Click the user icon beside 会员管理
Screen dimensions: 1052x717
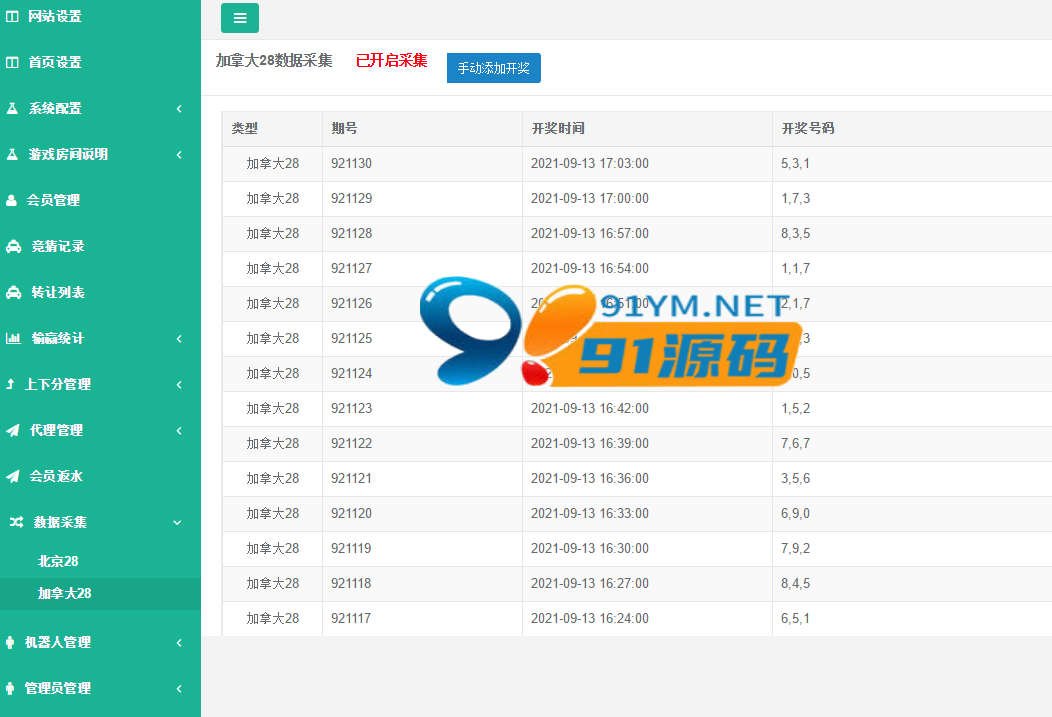pos(11,200)
